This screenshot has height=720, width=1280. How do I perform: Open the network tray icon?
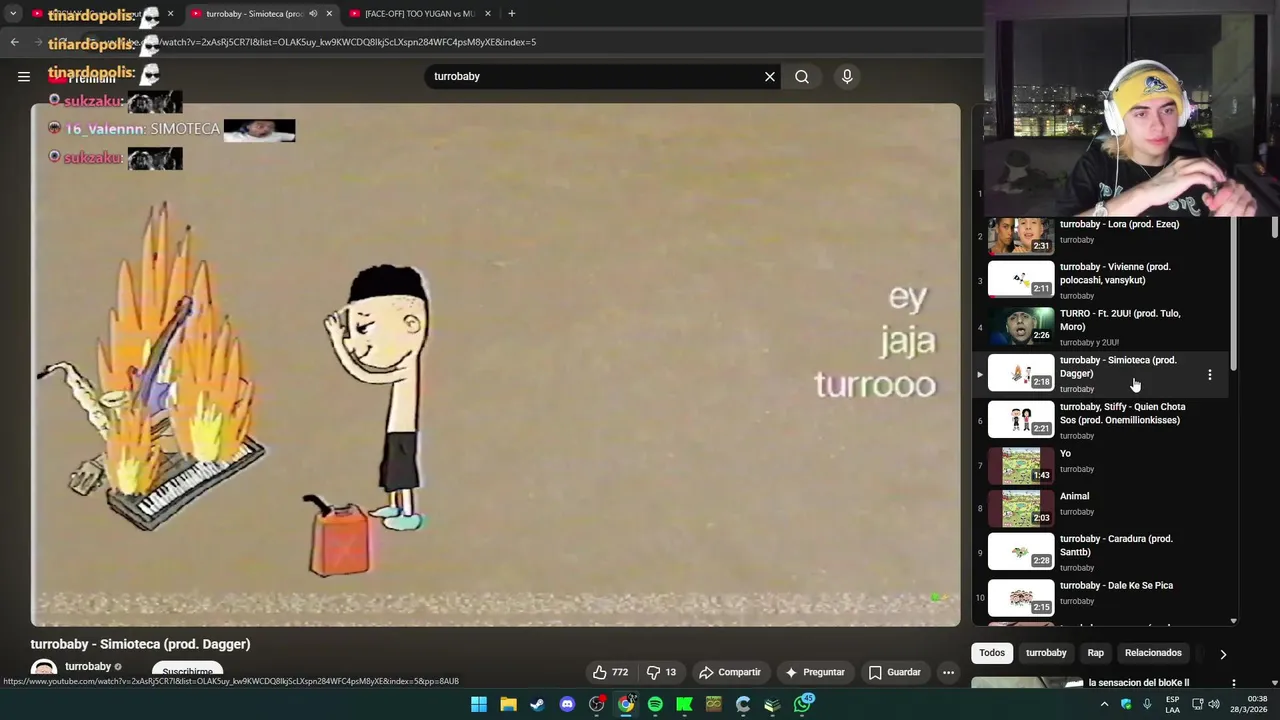1197,704
